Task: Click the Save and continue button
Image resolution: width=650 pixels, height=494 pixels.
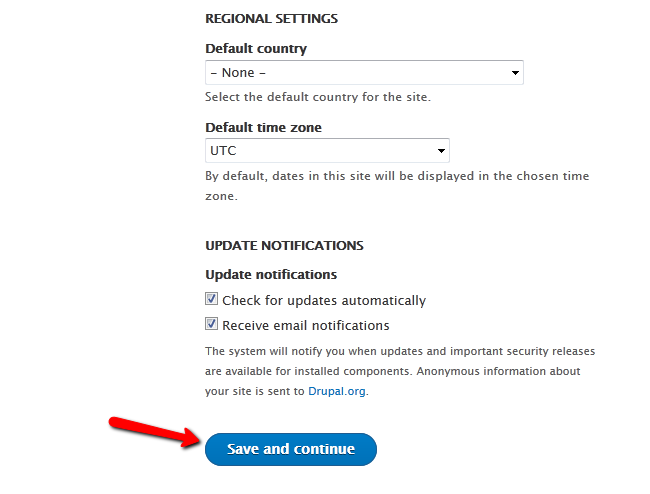Action: tap(291, 449)
